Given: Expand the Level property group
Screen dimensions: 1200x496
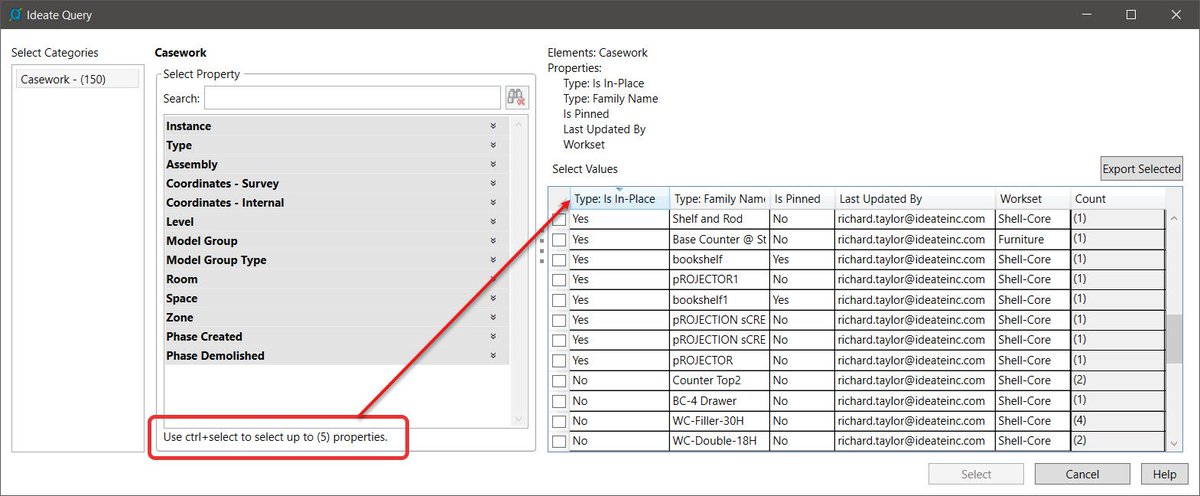Looking at the screenshot, I should 493,221.
